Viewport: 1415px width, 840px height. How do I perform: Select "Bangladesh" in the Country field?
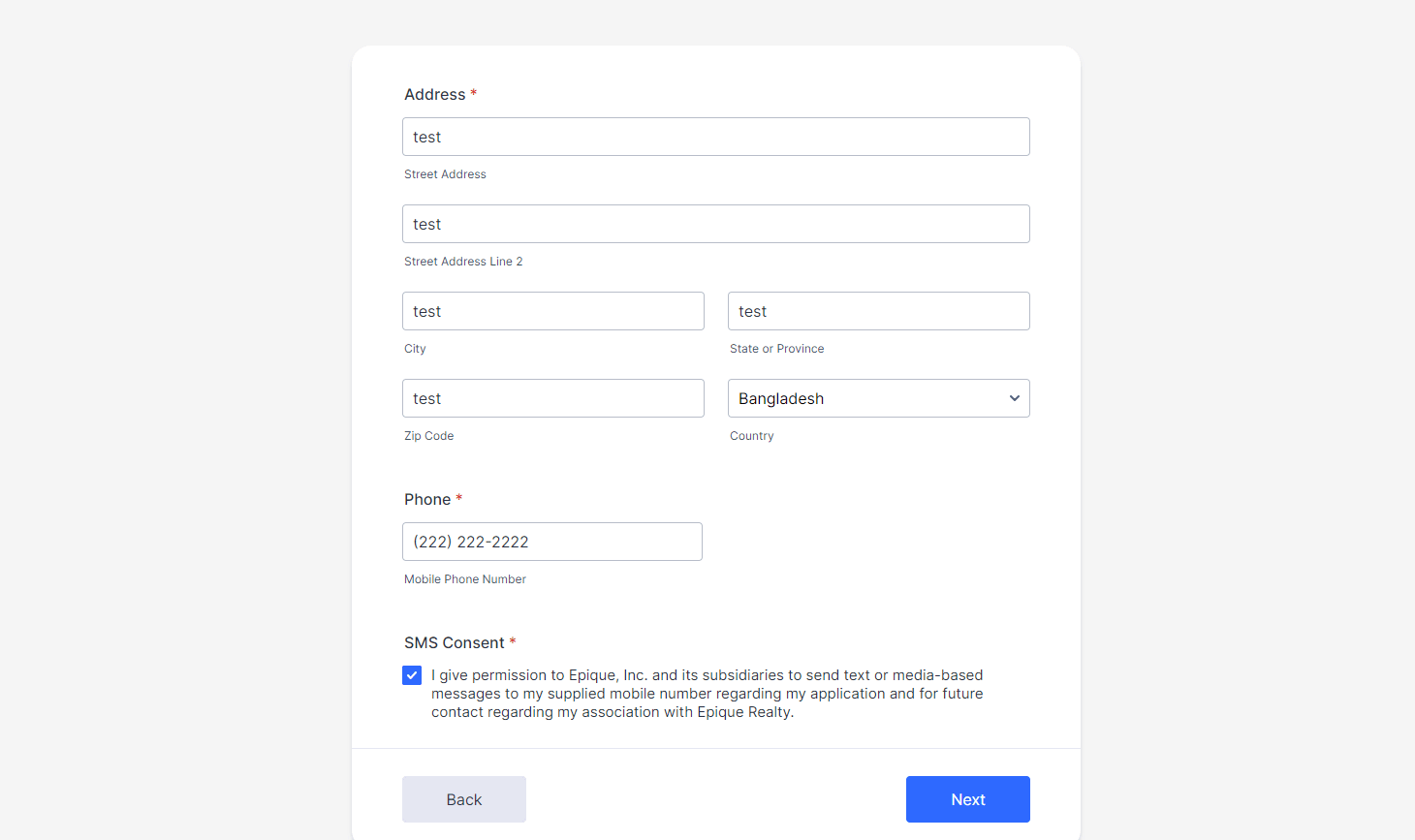click(x=878, y=398)
